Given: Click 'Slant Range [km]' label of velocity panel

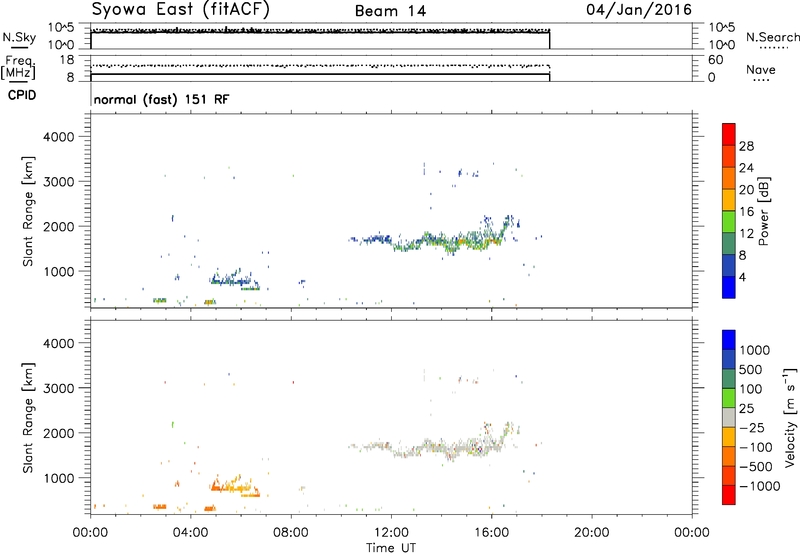Looking at the screenshot, I should click(28, 417).
